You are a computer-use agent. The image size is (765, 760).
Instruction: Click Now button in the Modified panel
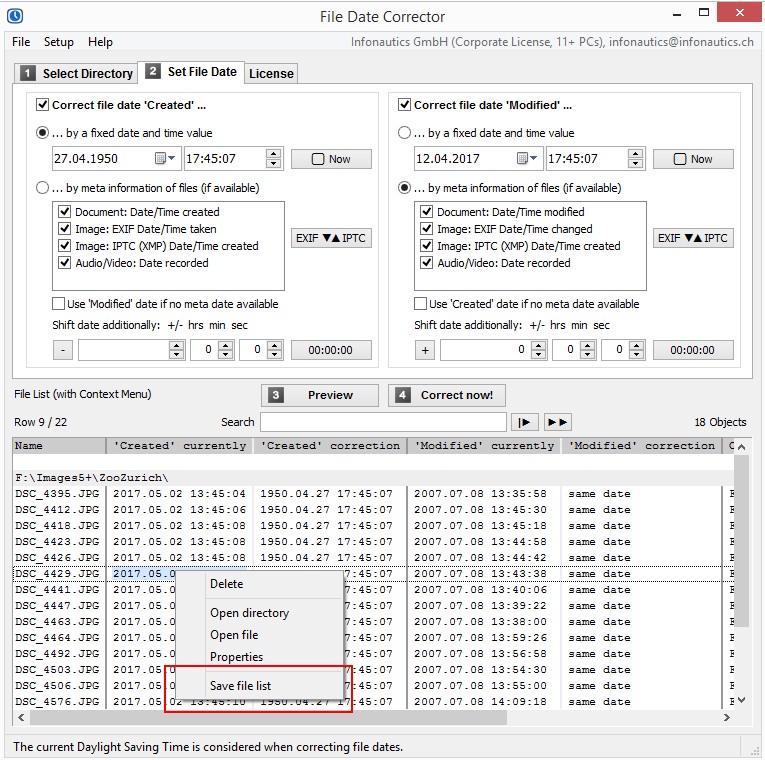(x=693, y=159)
